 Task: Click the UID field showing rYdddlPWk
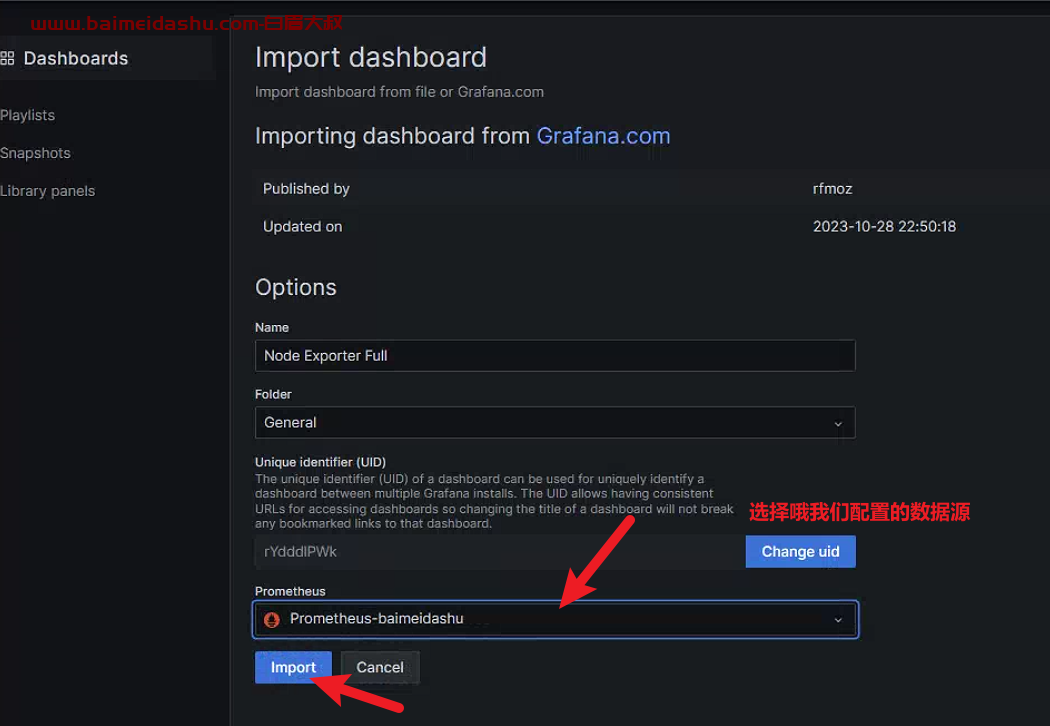500,552
